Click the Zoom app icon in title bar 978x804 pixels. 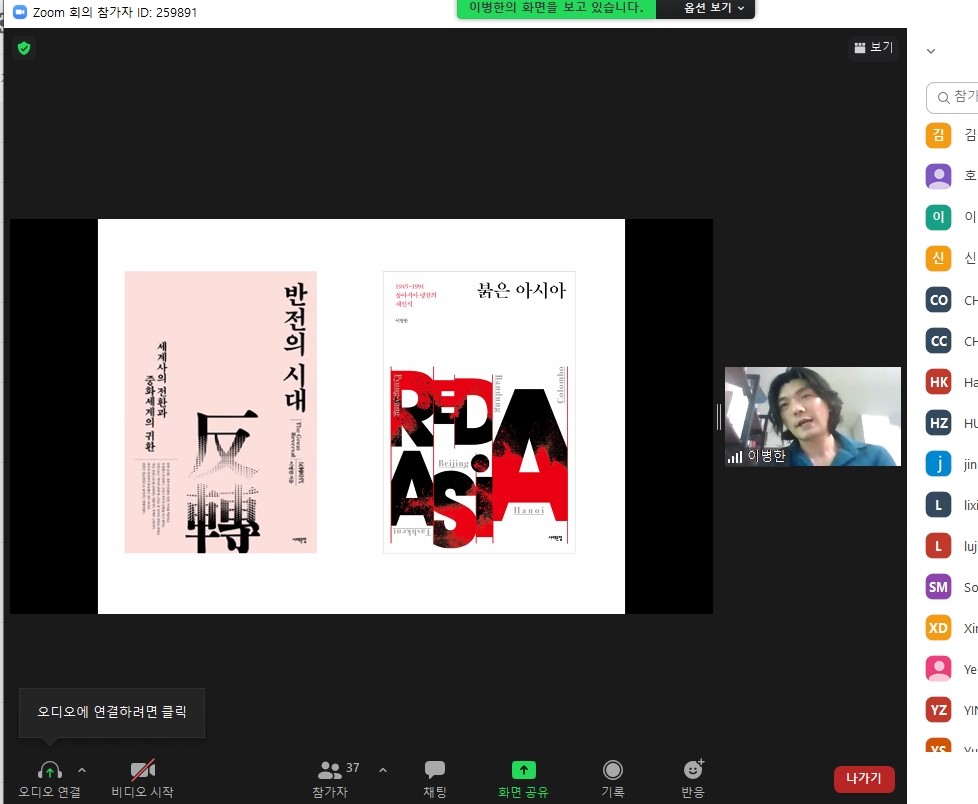click(x=19, y=13)
